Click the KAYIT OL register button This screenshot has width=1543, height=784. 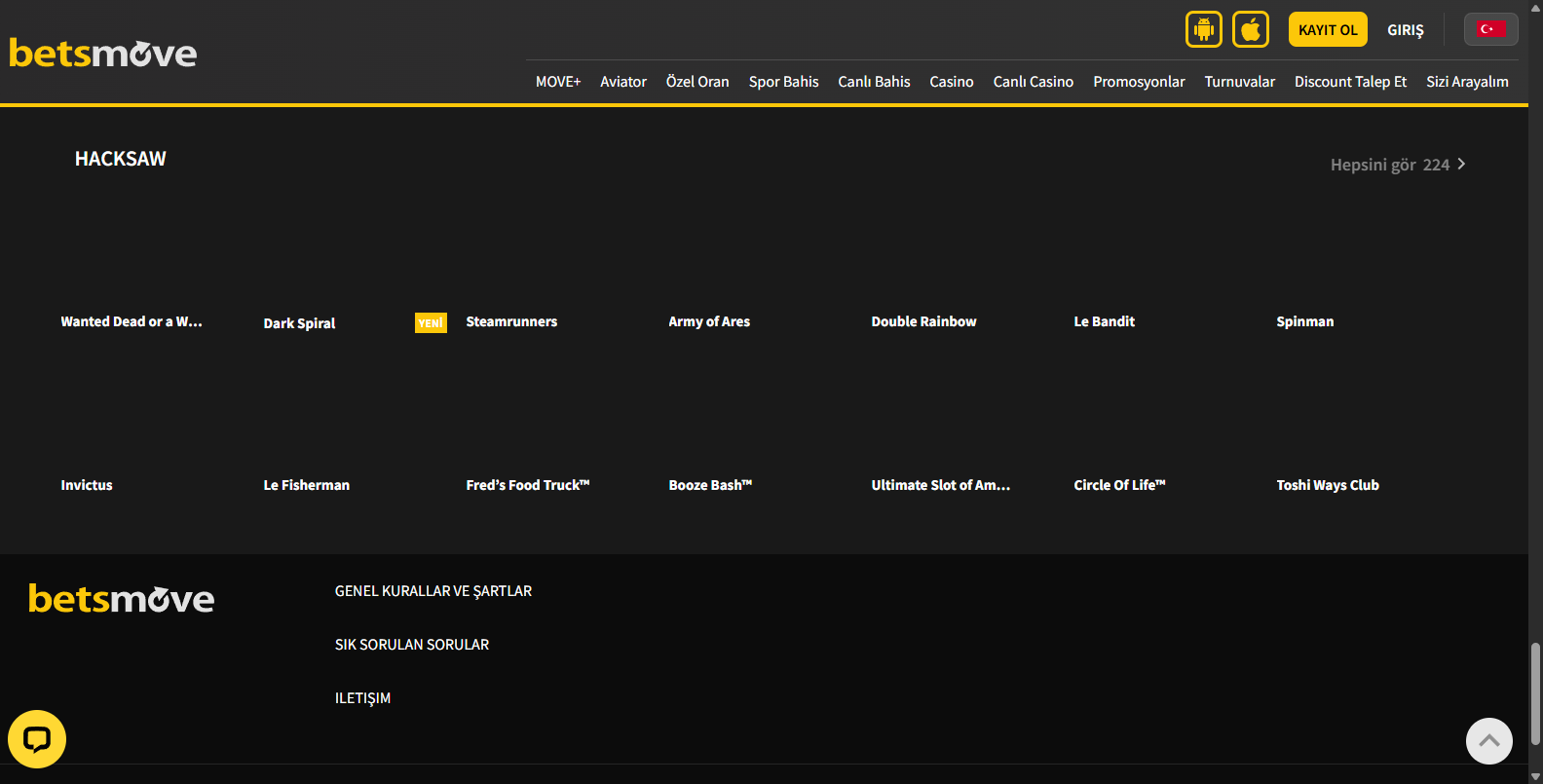(x=1327, y=29)
